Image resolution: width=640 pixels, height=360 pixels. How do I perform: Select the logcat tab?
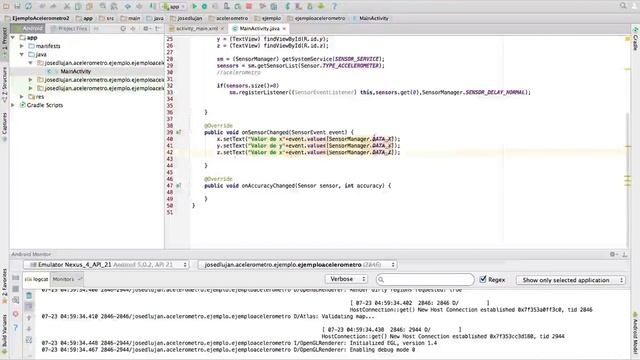pyautogui.click(x=36, y=279)
